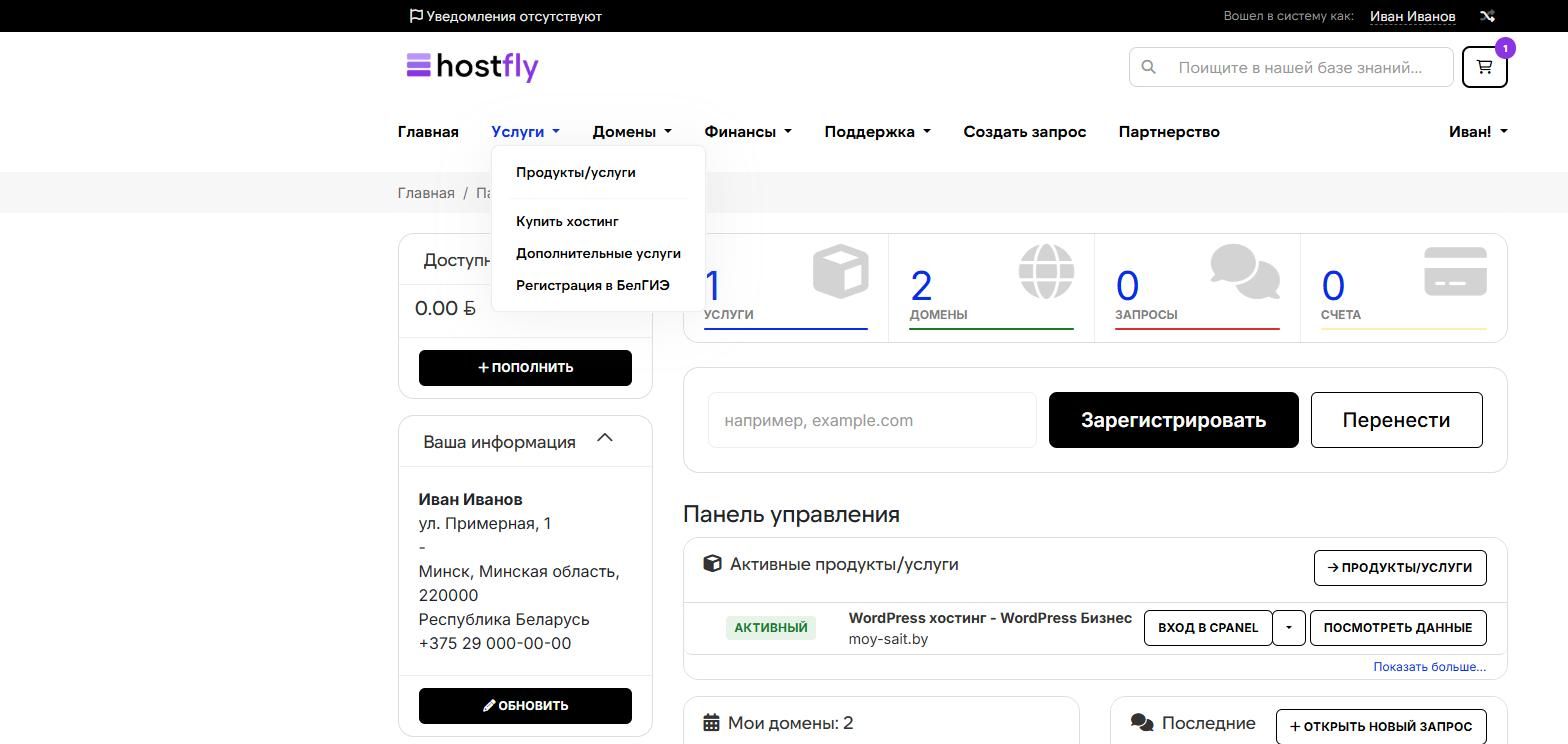Click the ул. Примерная, 1 address line
The height and width of the screenshot is (744, 1568).
[x=485, y=523]
